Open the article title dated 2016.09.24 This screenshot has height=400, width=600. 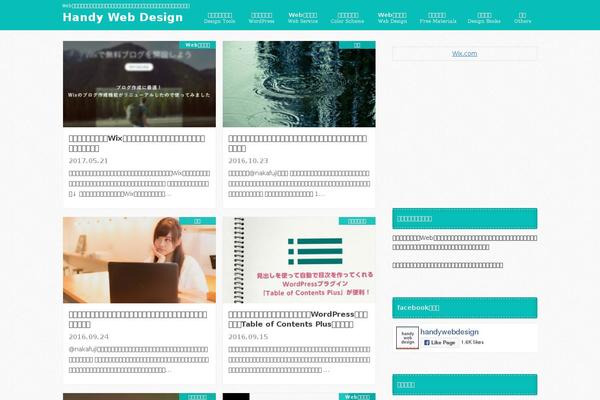138,320
